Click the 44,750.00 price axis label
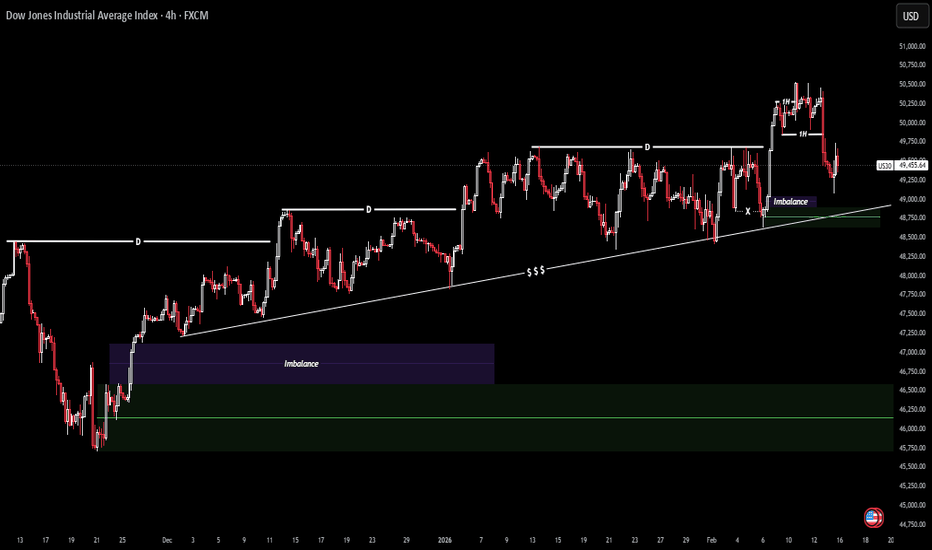This screenshot has width=932, height=550. pyautogui.click(x=912, y=524)
